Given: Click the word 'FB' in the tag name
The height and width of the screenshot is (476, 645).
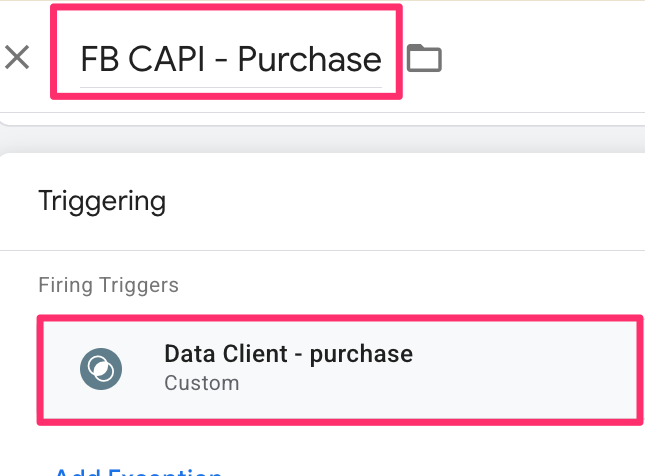Looking at the screenshot, I should pos(99,59).
